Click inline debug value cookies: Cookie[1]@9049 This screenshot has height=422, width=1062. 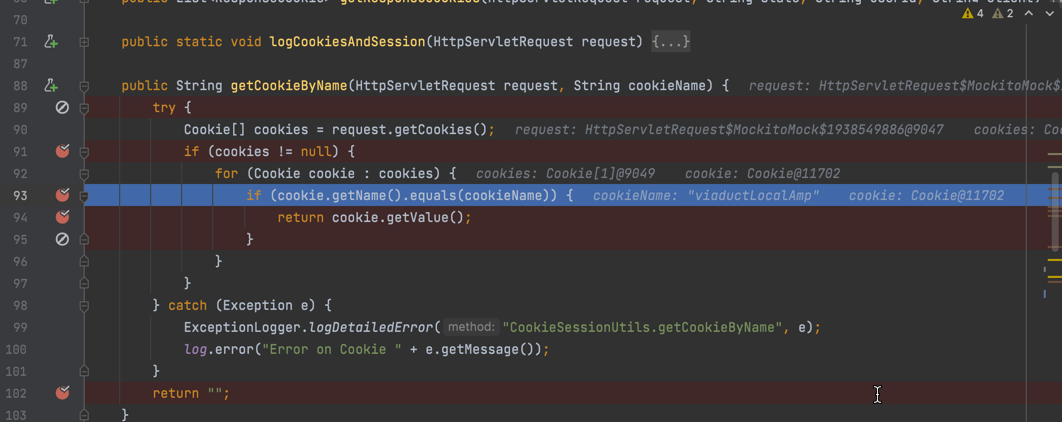[566, 174]
